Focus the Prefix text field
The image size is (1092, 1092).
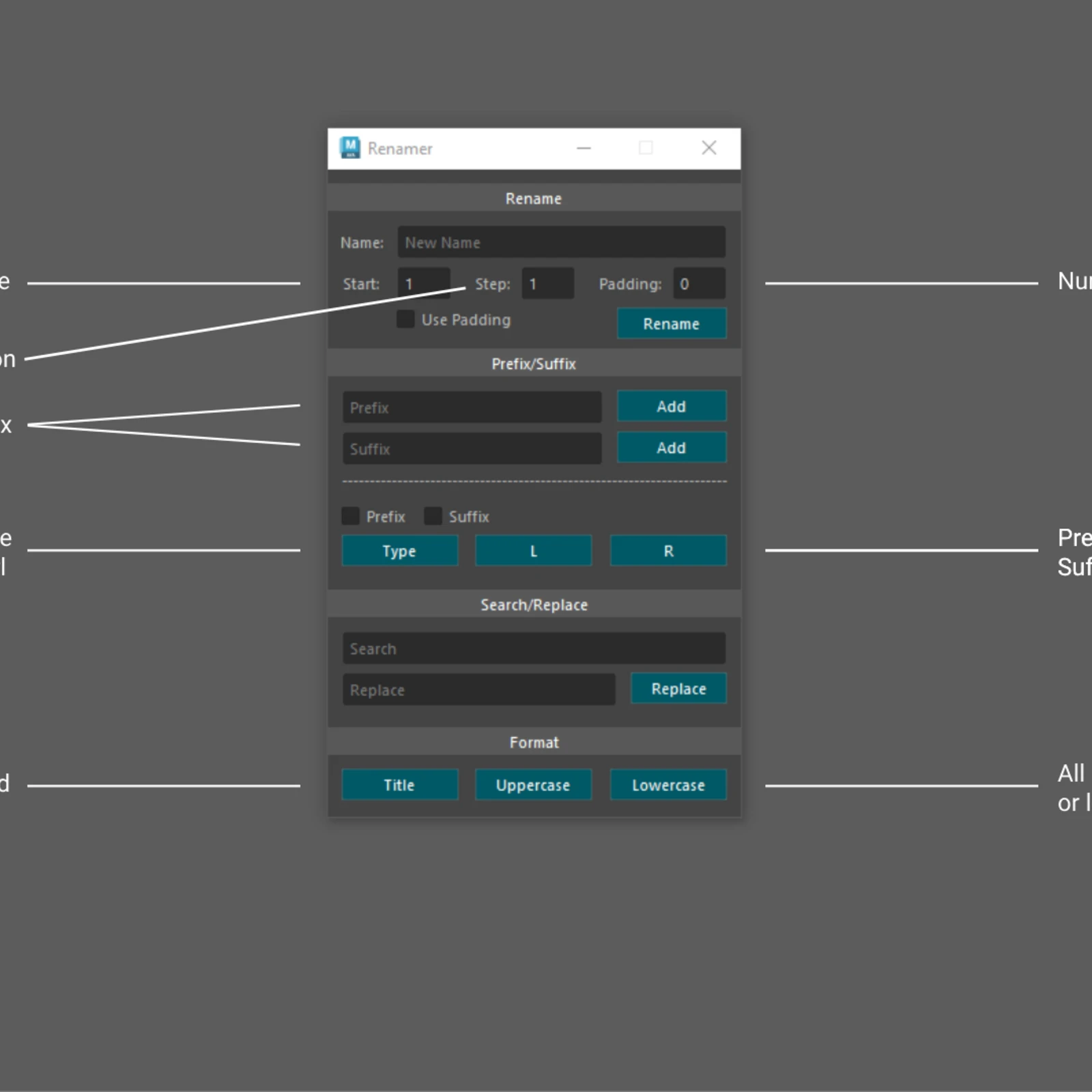click(472, 407)
